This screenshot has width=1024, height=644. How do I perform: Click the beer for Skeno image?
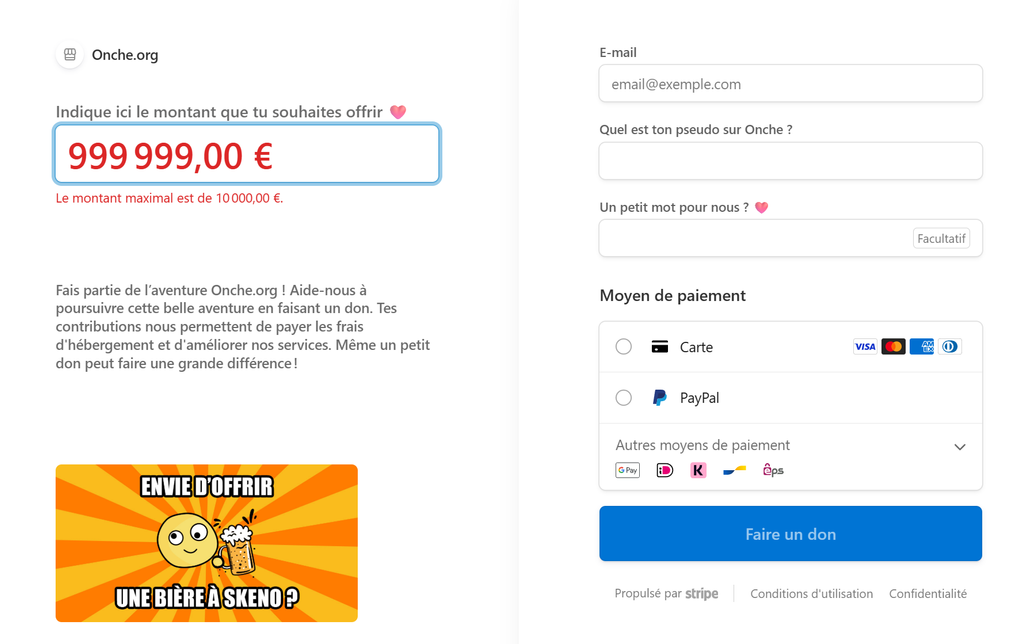[206, 543]
